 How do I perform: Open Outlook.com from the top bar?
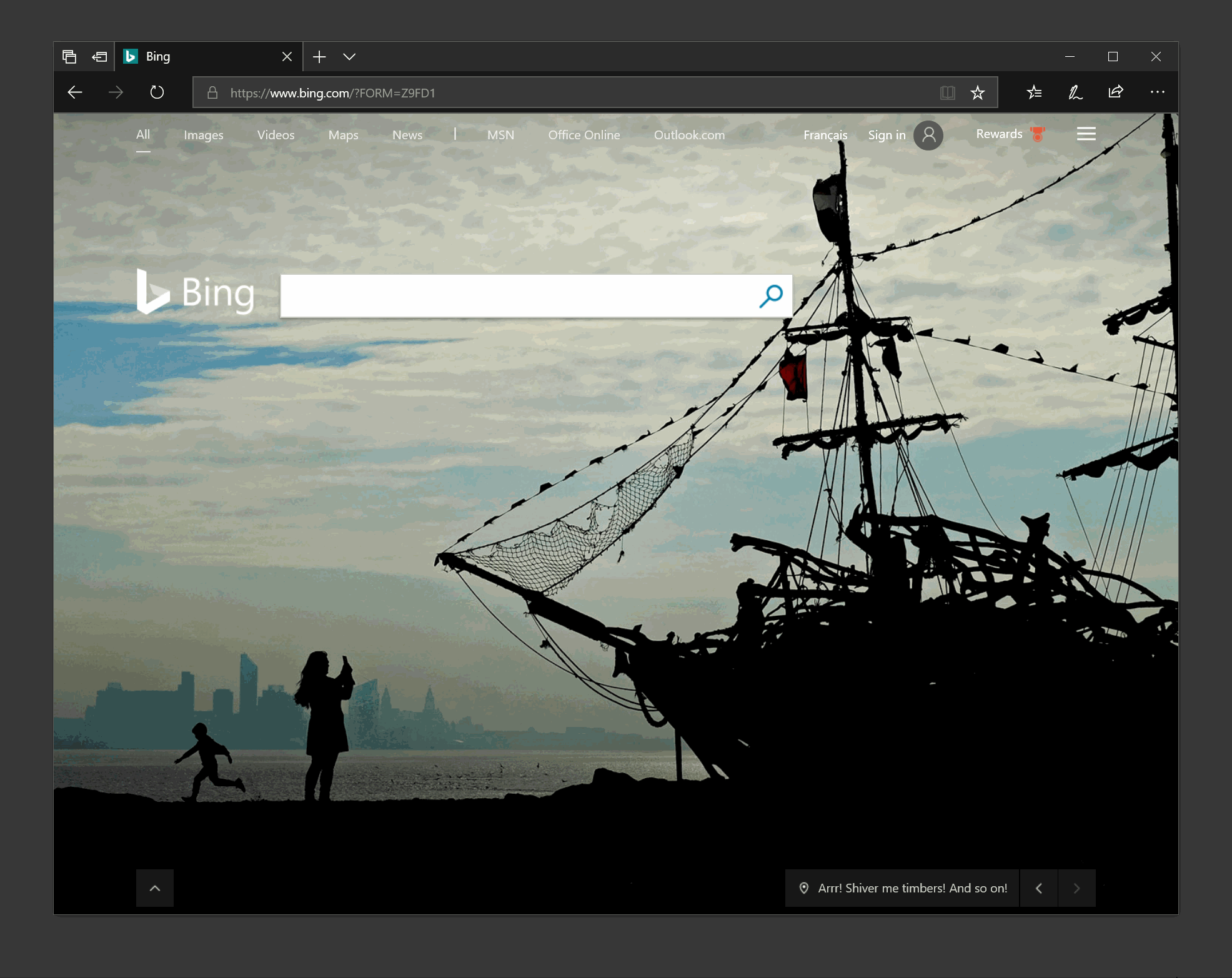(689, 135)
